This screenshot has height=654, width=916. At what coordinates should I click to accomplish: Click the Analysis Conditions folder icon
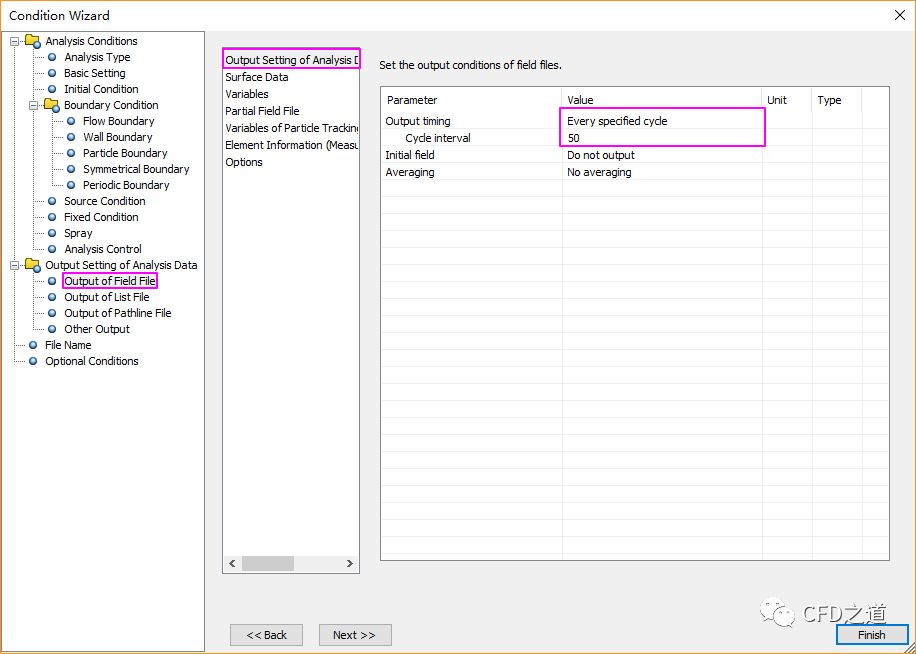(32, 41)
